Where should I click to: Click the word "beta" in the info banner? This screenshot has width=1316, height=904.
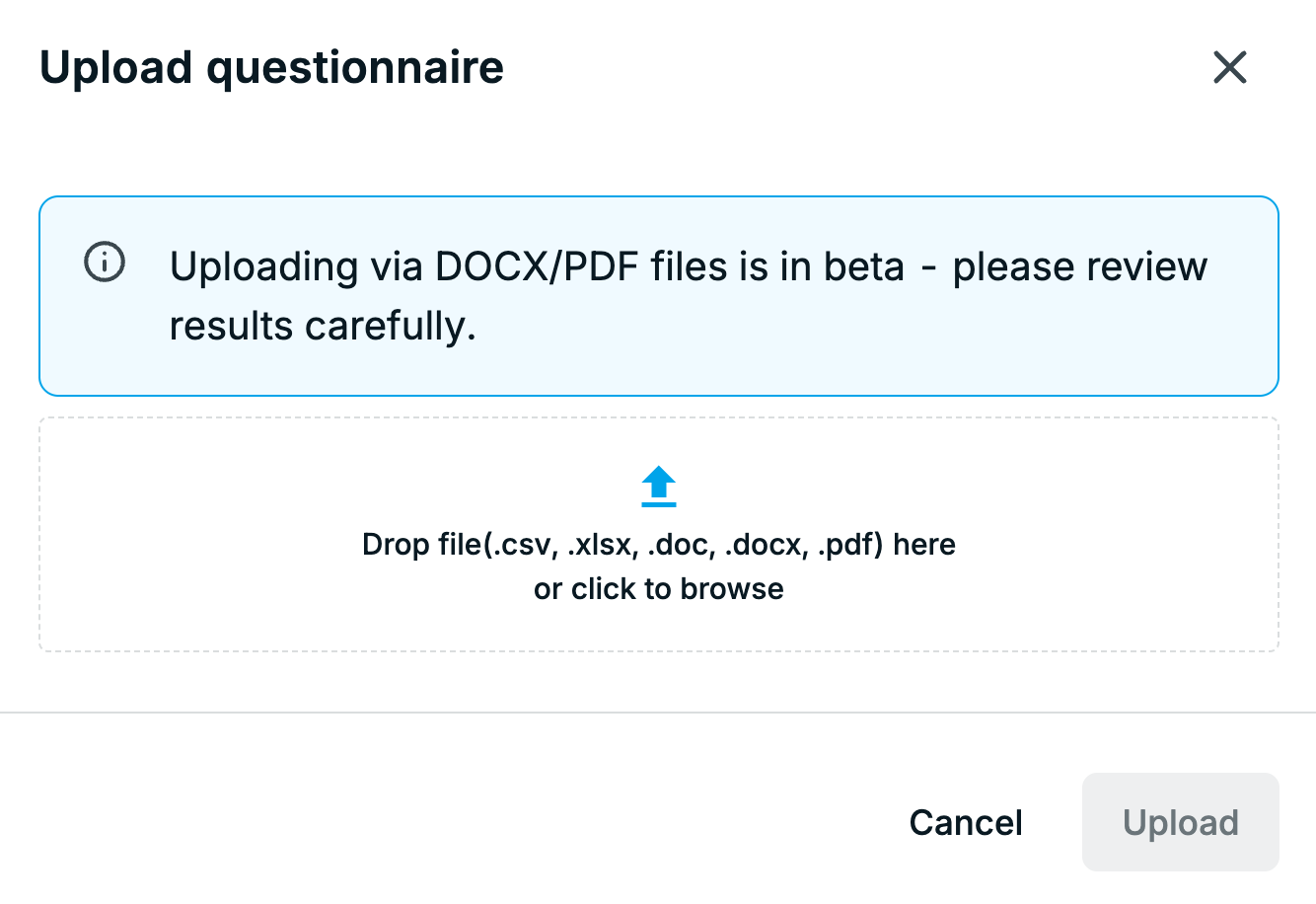tap(864, 266)
